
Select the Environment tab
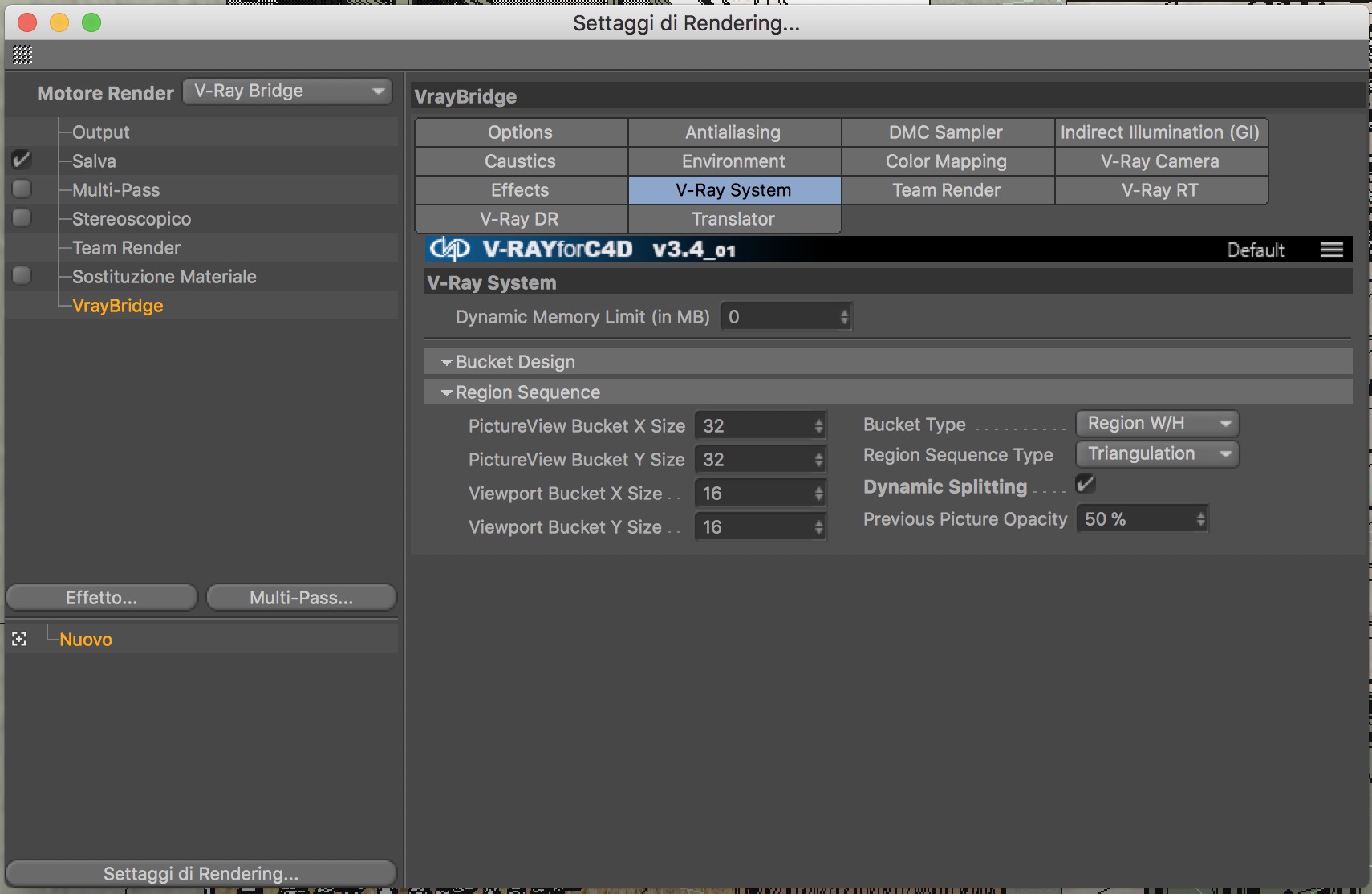click(x=734, y=161)
